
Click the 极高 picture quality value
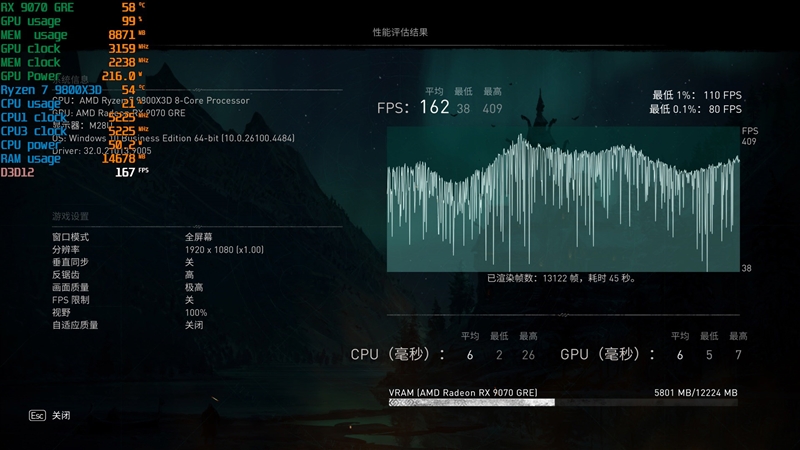(194, 287)
